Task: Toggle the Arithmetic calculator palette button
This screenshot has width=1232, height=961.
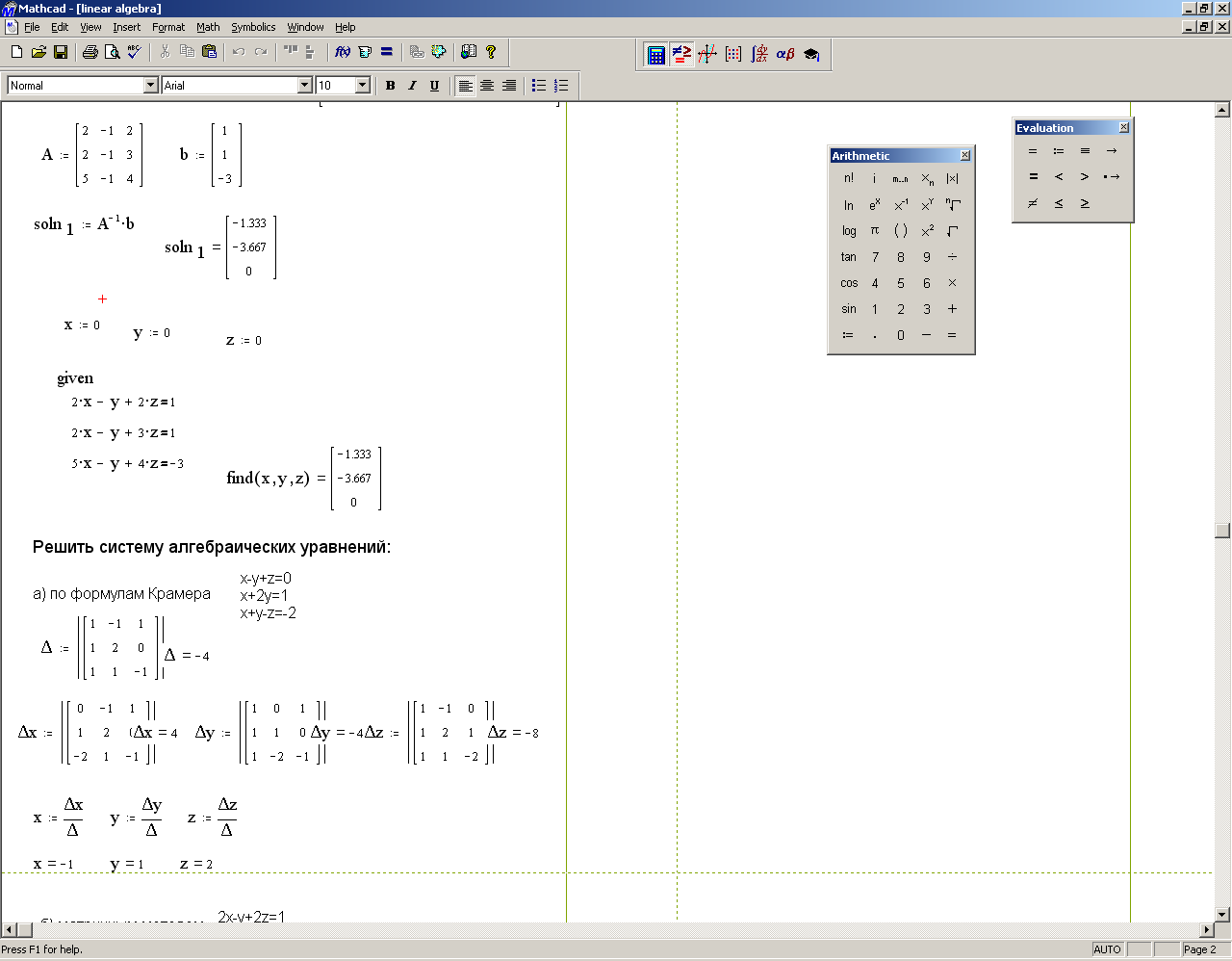Action: tap(655, 54)
